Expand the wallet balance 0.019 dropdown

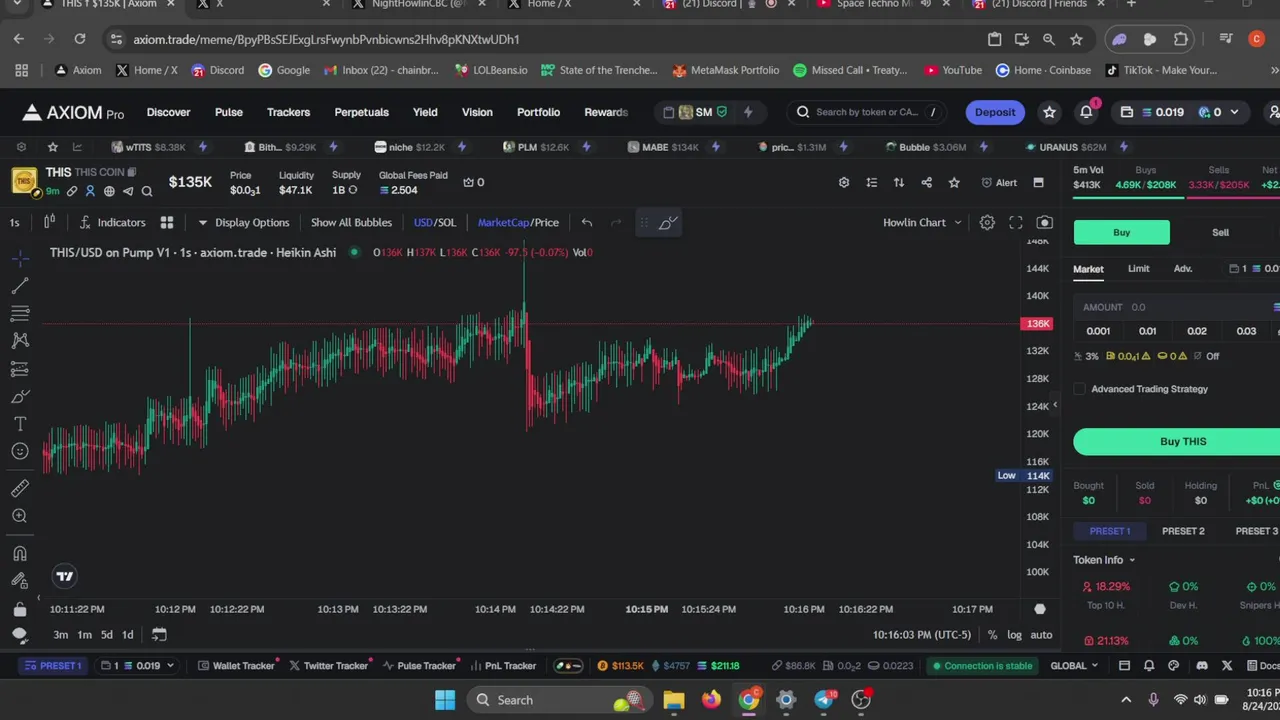point(1180,112)
